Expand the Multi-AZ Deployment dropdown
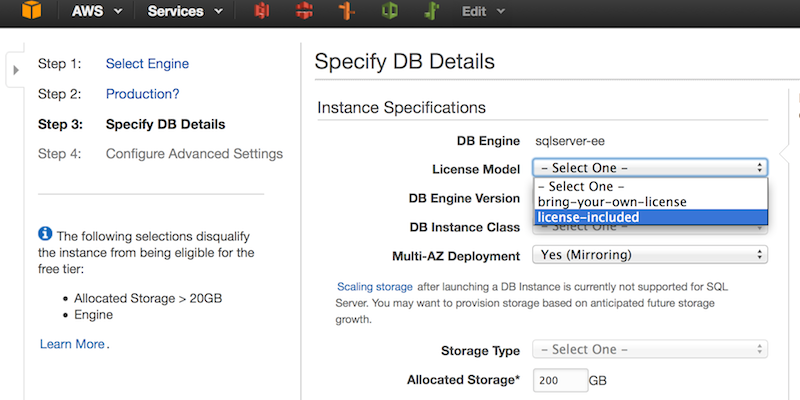The width and height of the screenshot is (800, 400). 650,255
